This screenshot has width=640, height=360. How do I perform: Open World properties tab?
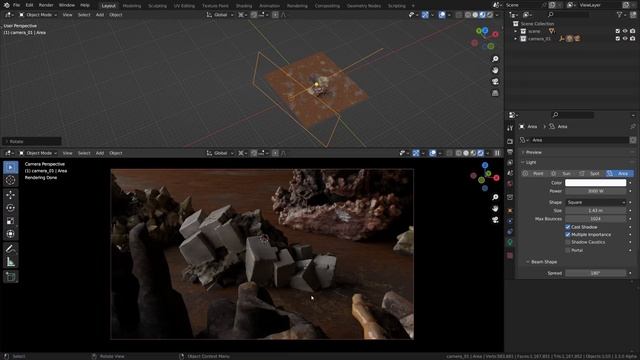click(510, 184)
